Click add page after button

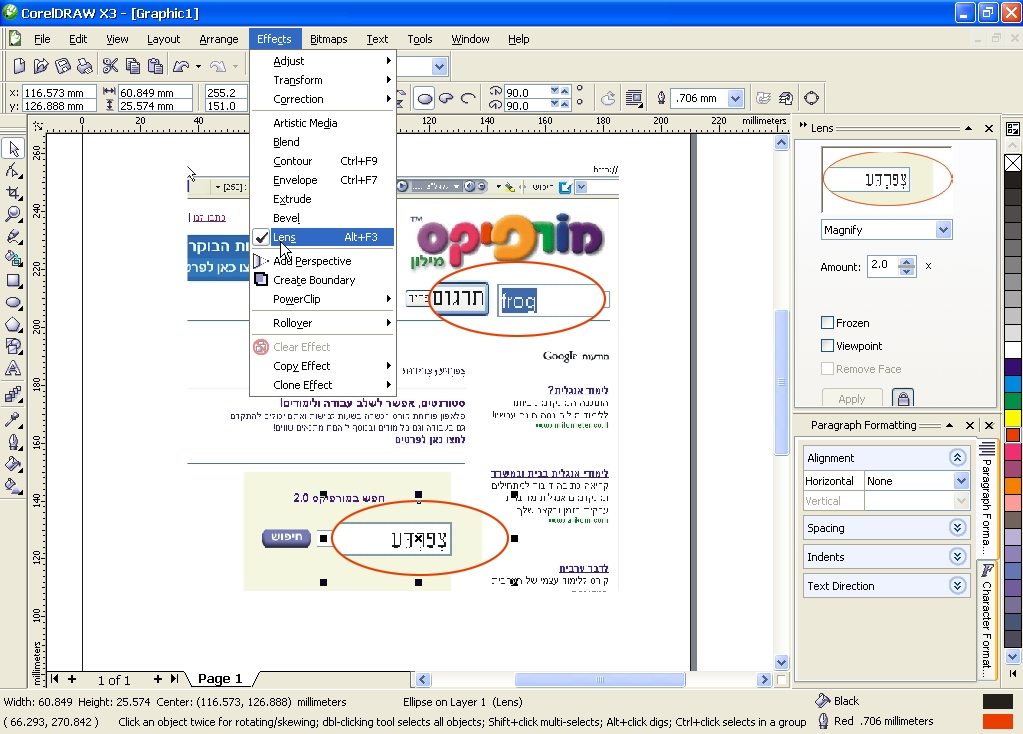(x=157, y=679)
